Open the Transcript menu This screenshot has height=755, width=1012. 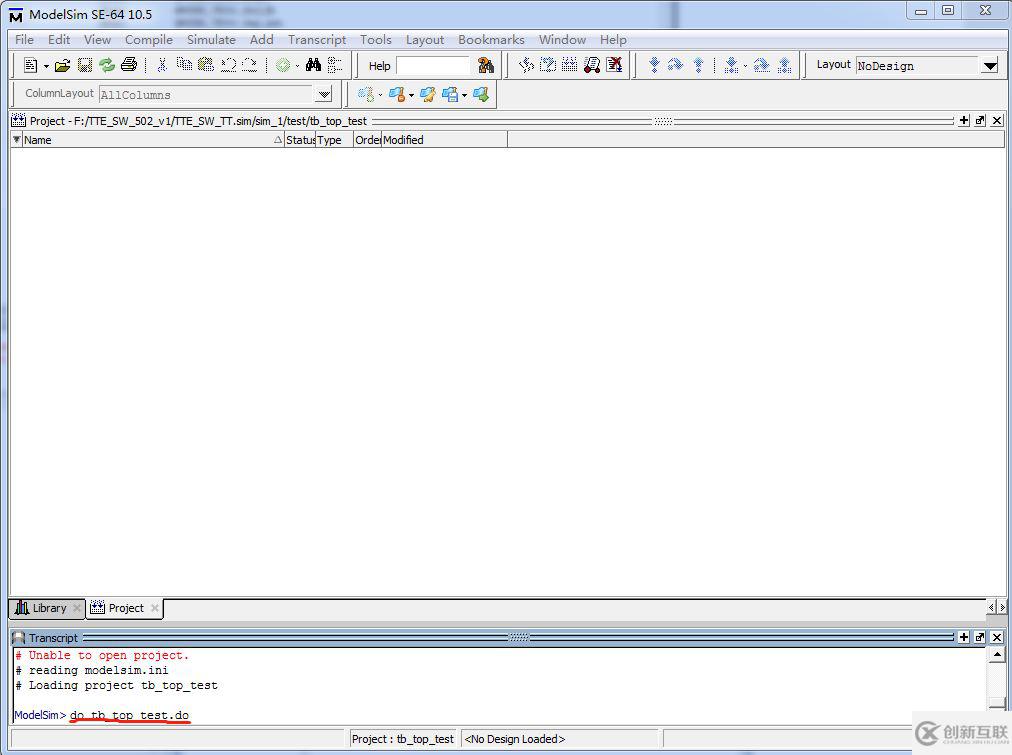tap(317, 39)
